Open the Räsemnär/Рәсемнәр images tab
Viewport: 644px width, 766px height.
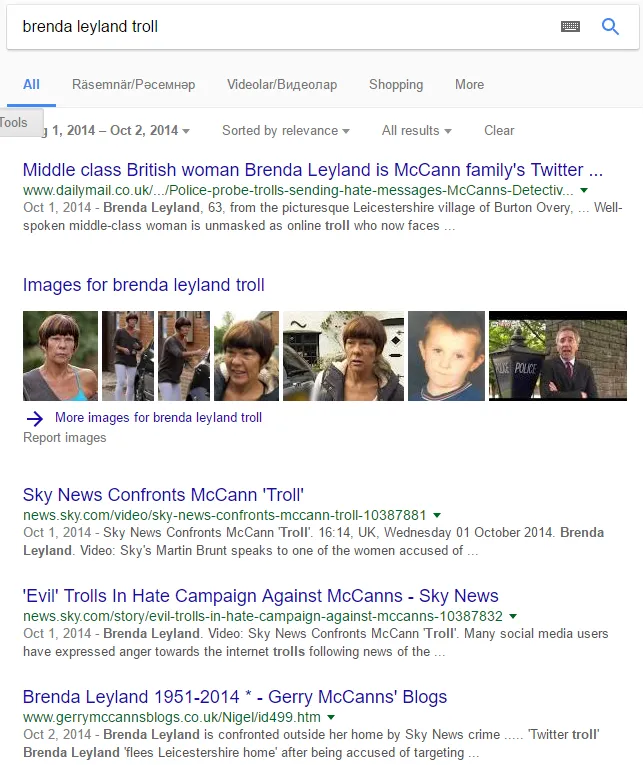pyautogui.click(x=133, y=85)
